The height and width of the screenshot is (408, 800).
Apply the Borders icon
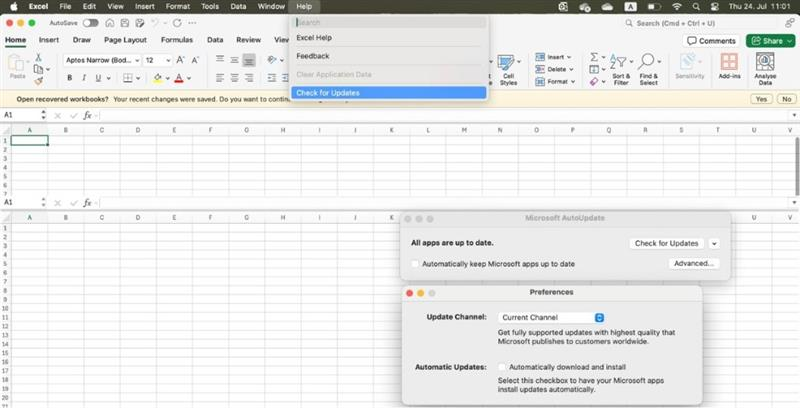[128, 78]
